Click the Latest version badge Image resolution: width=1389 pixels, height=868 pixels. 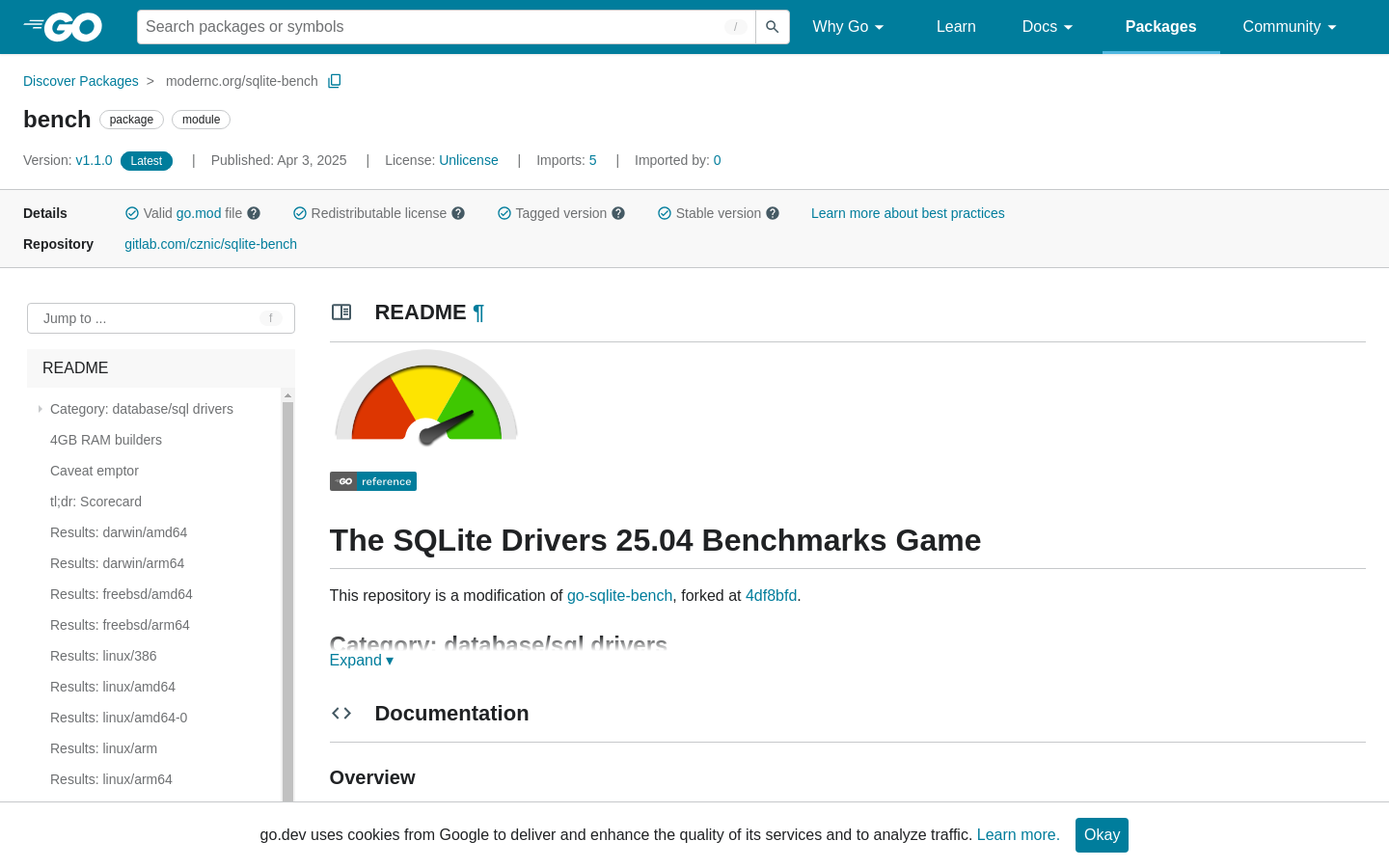(x=147, y=161)
